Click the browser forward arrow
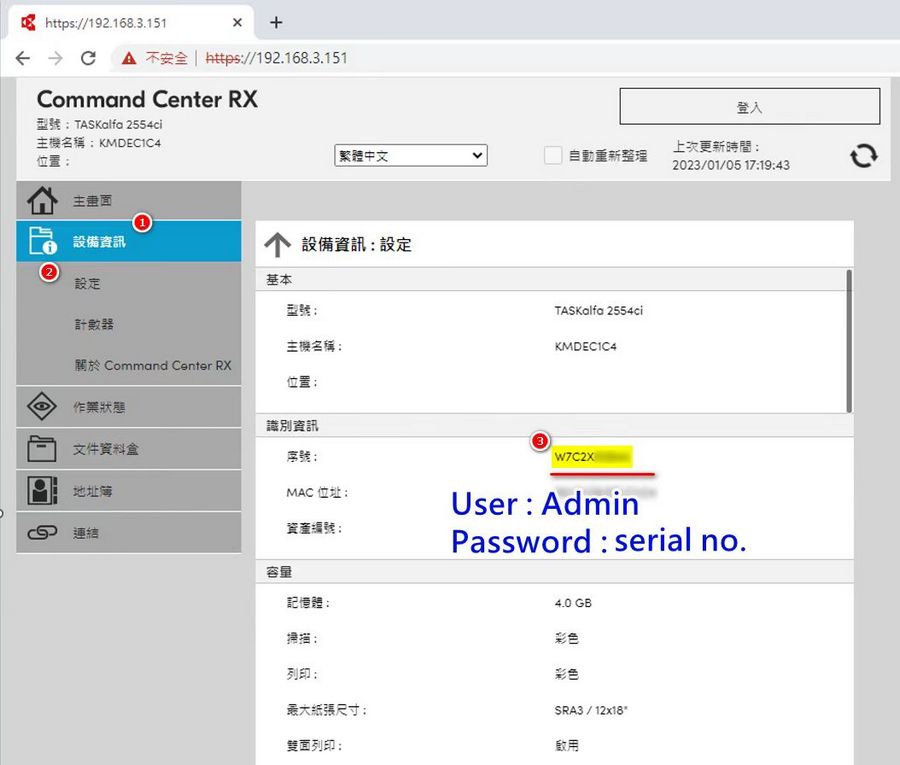Image resolution: width=900 pixels, height=765 pixels. [55, 58]
